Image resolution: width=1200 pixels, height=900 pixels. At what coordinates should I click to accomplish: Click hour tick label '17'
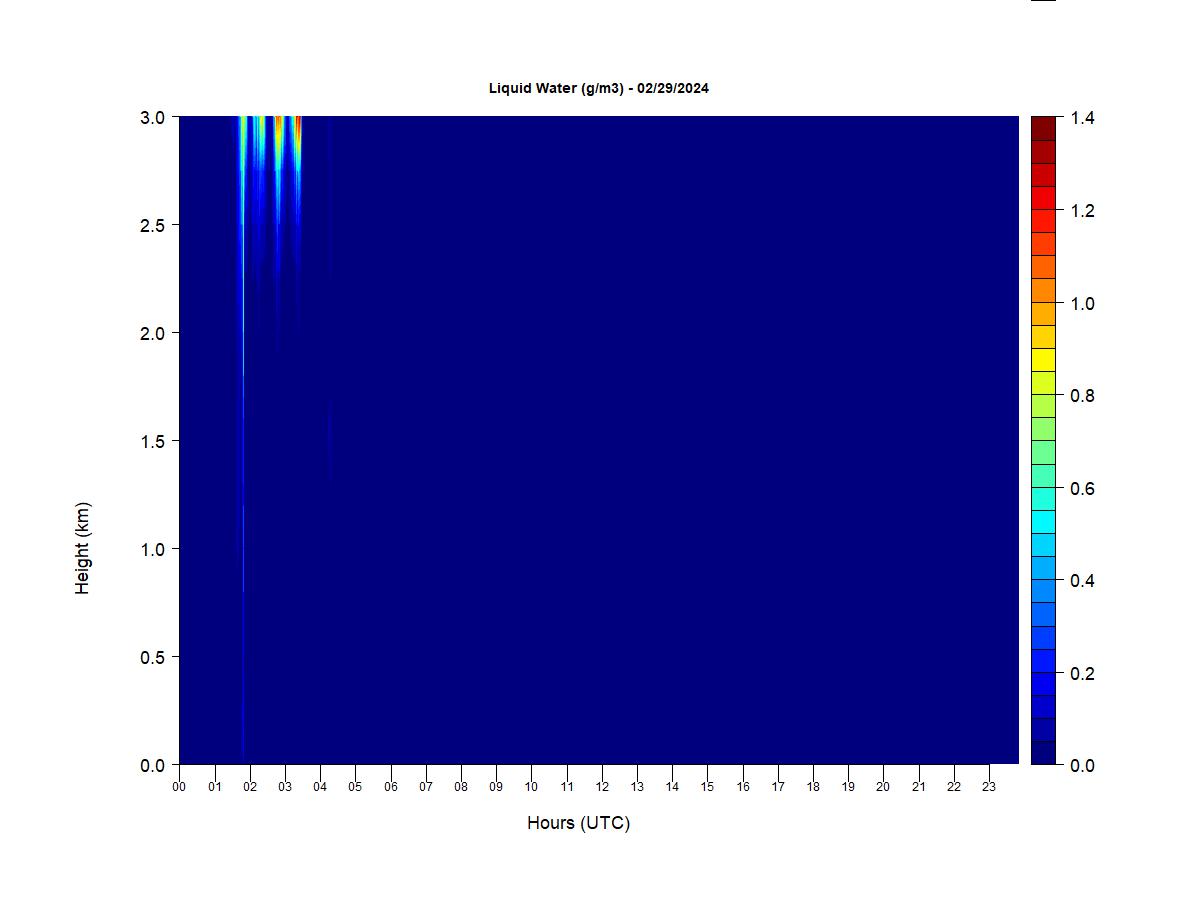point(778,787)
